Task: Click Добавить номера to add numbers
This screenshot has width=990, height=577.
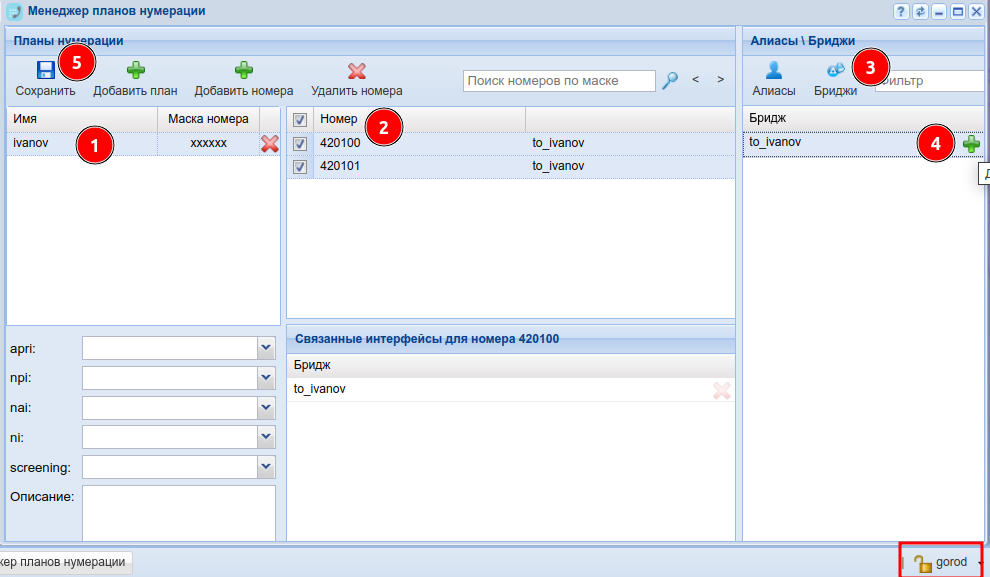Action: [244, 79]
